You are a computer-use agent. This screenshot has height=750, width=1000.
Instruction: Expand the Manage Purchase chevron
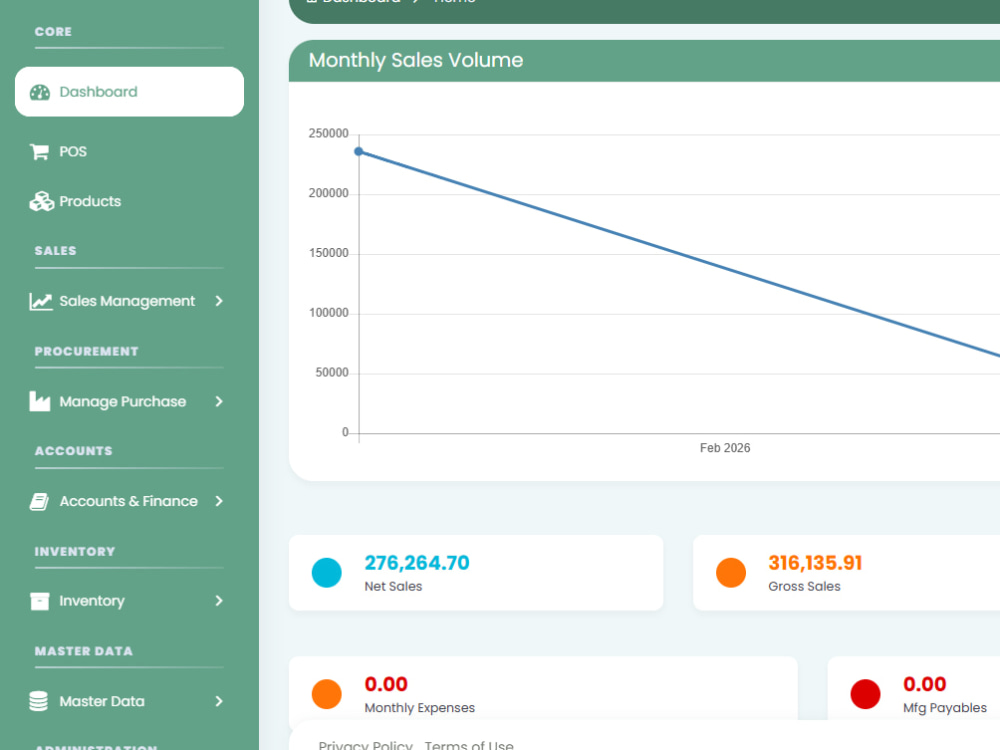(x=219, y=402)
